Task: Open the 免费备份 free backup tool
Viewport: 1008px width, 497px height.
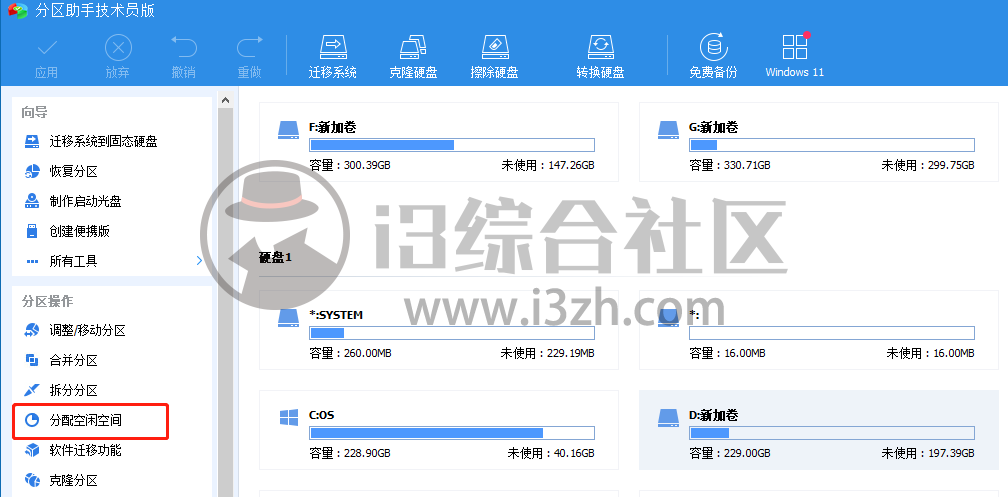Action: (x=713, y=57)
